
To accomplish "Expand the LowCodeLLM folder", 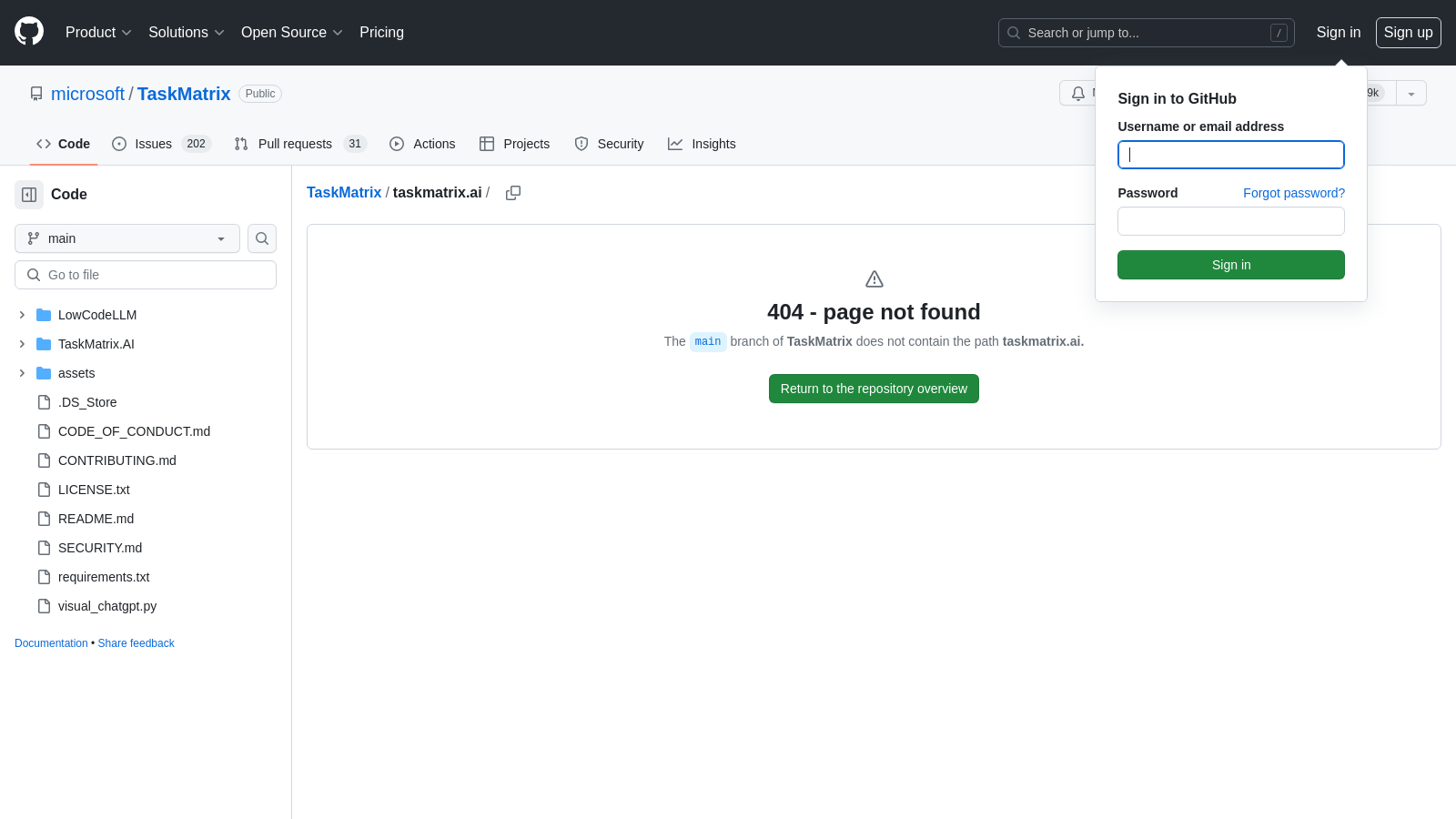I will click(x=22, y=315).
